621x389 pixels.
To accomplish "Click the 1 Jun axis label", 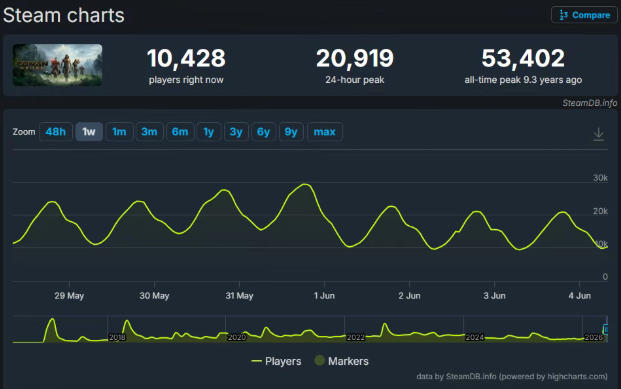I will [324, 296].
